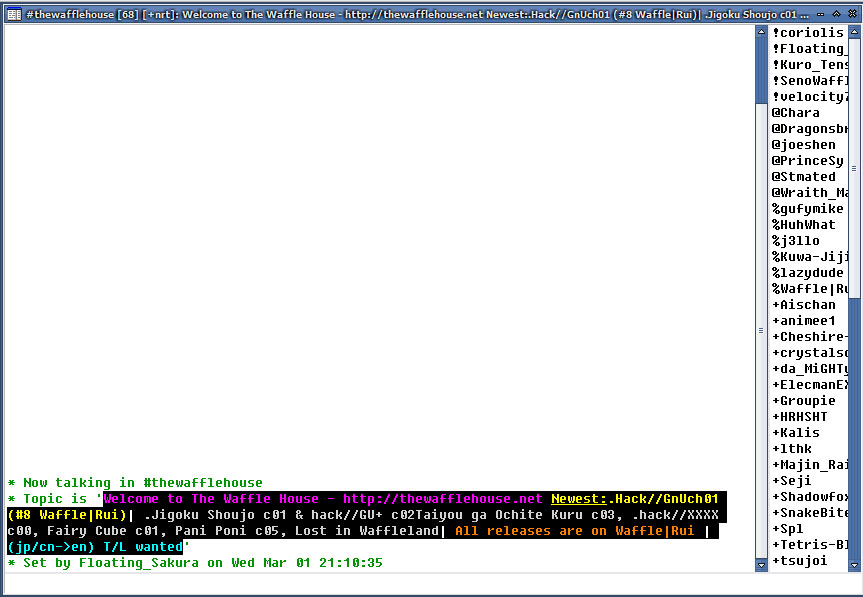Click the chat scrollbar up arrow

pos(761,32)
